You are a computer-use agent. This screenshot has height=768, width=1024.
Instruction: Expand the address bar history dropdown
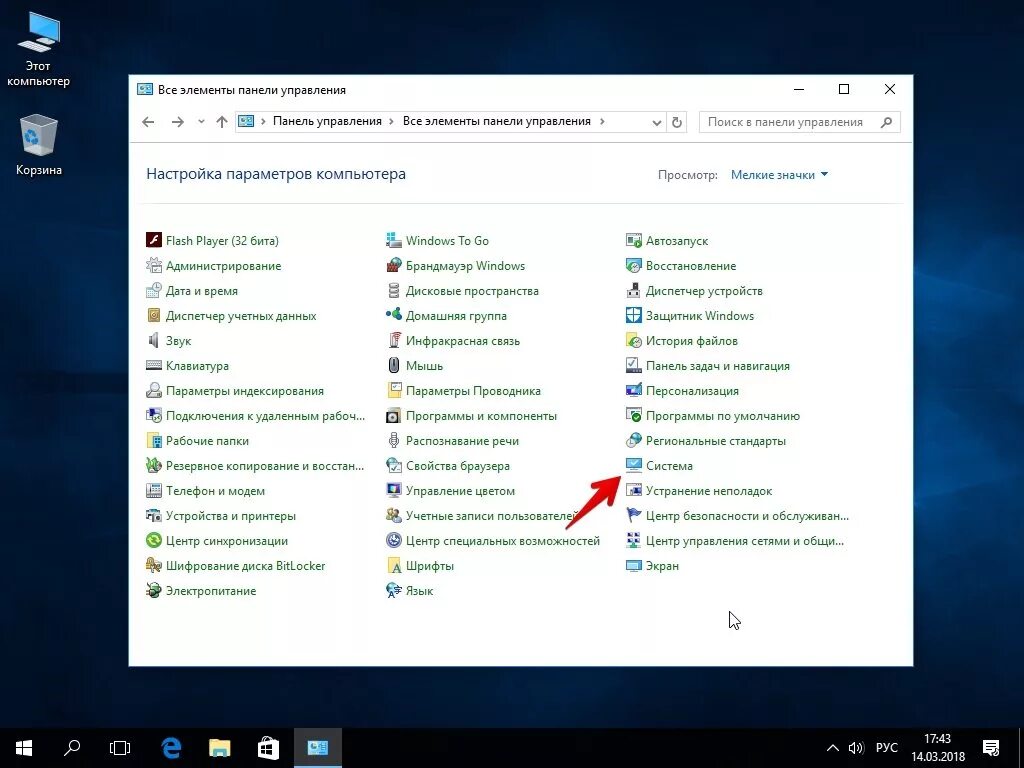(656, 122)
